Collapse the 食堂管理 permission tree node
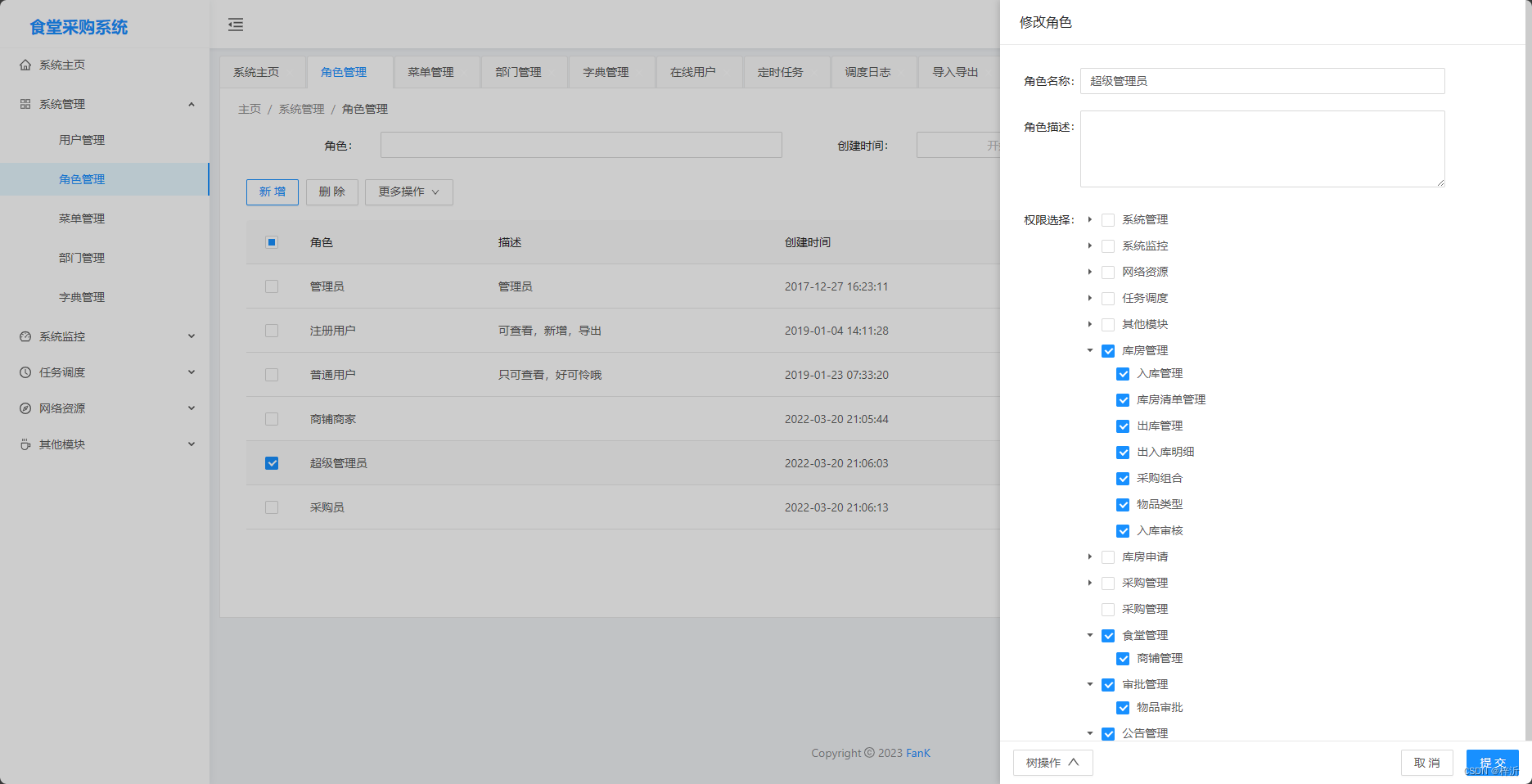Image resolution: width=1532 pixels, height=784 pixels. point(1090,635)
